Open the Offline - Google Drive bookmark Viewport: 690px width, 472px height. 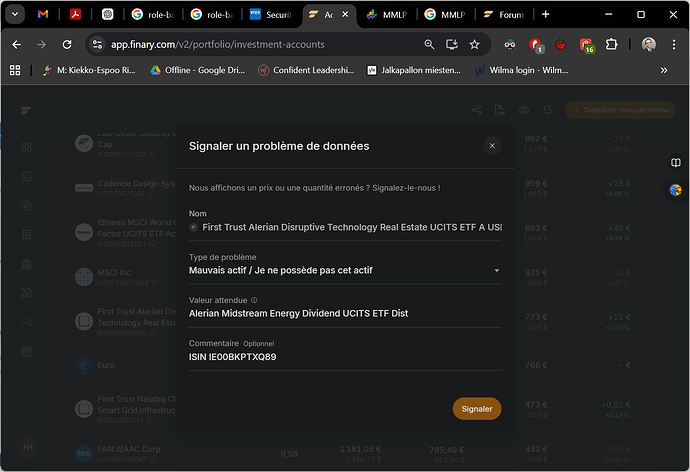tap(198, 70)
